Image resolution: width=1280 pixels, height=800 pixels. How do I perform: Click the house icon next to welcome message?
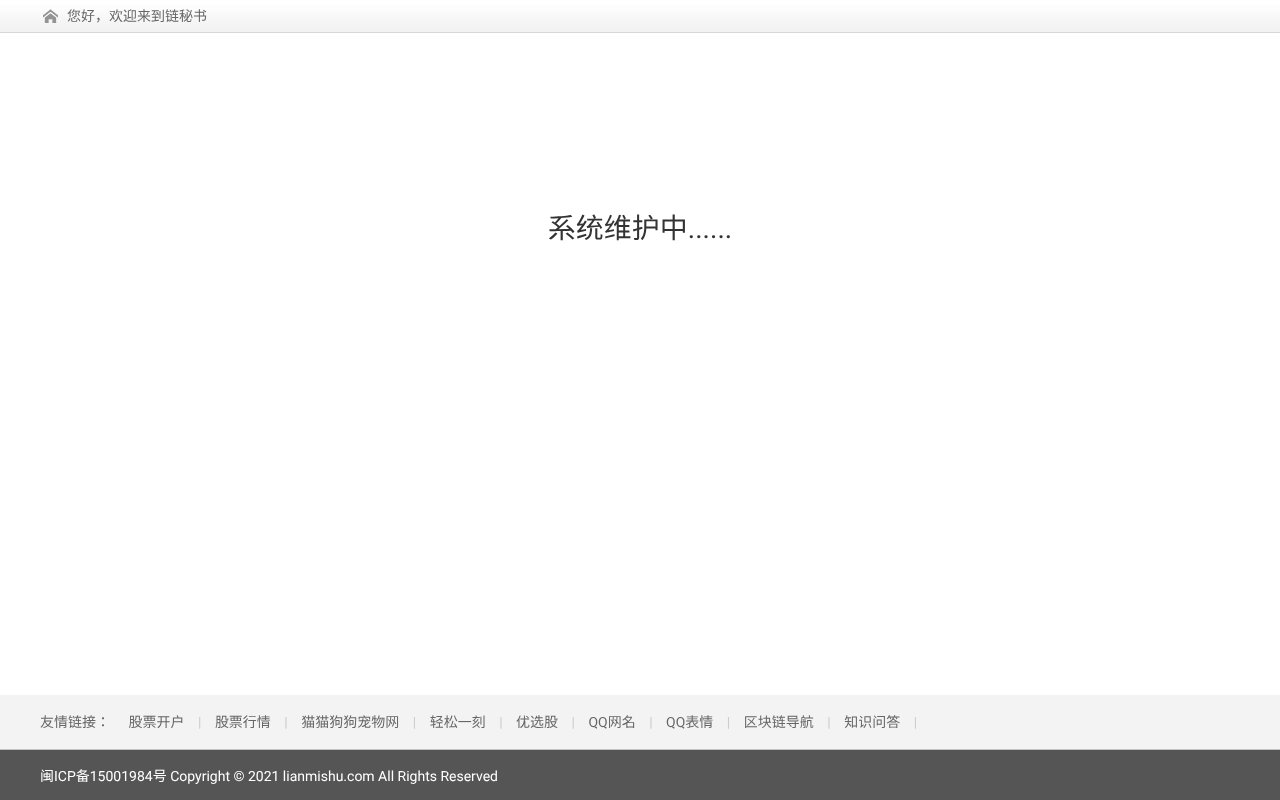point(50,16)
